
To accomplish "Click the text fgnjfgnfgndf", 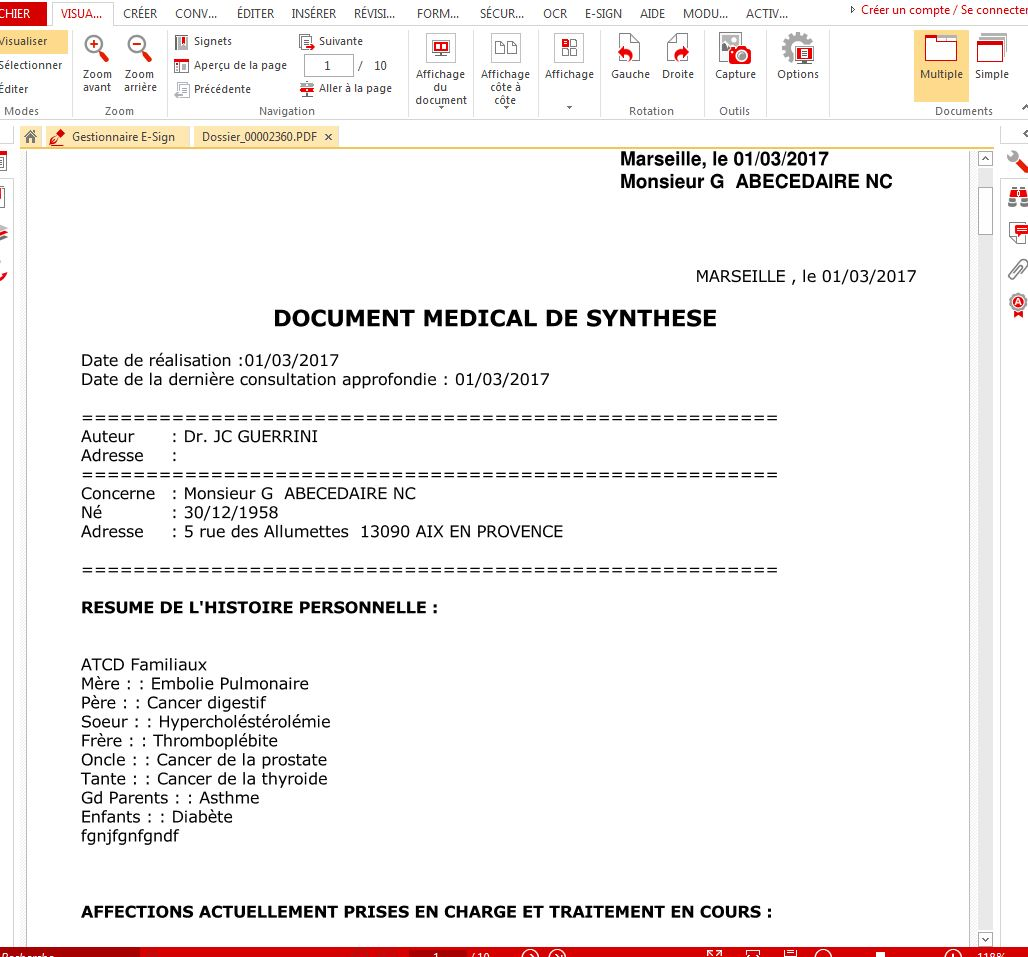I will pos(130,836).
